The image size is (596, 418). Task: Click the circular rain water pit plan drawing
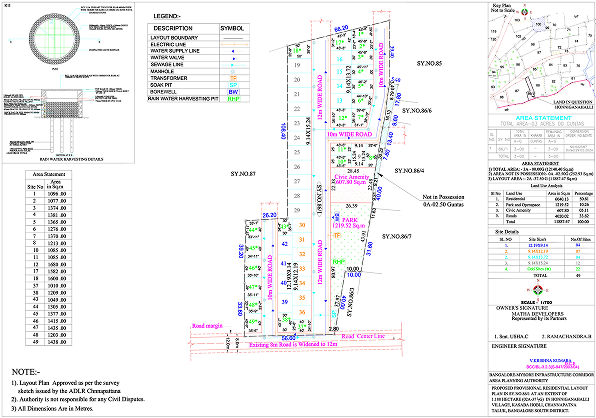point(54,39)
